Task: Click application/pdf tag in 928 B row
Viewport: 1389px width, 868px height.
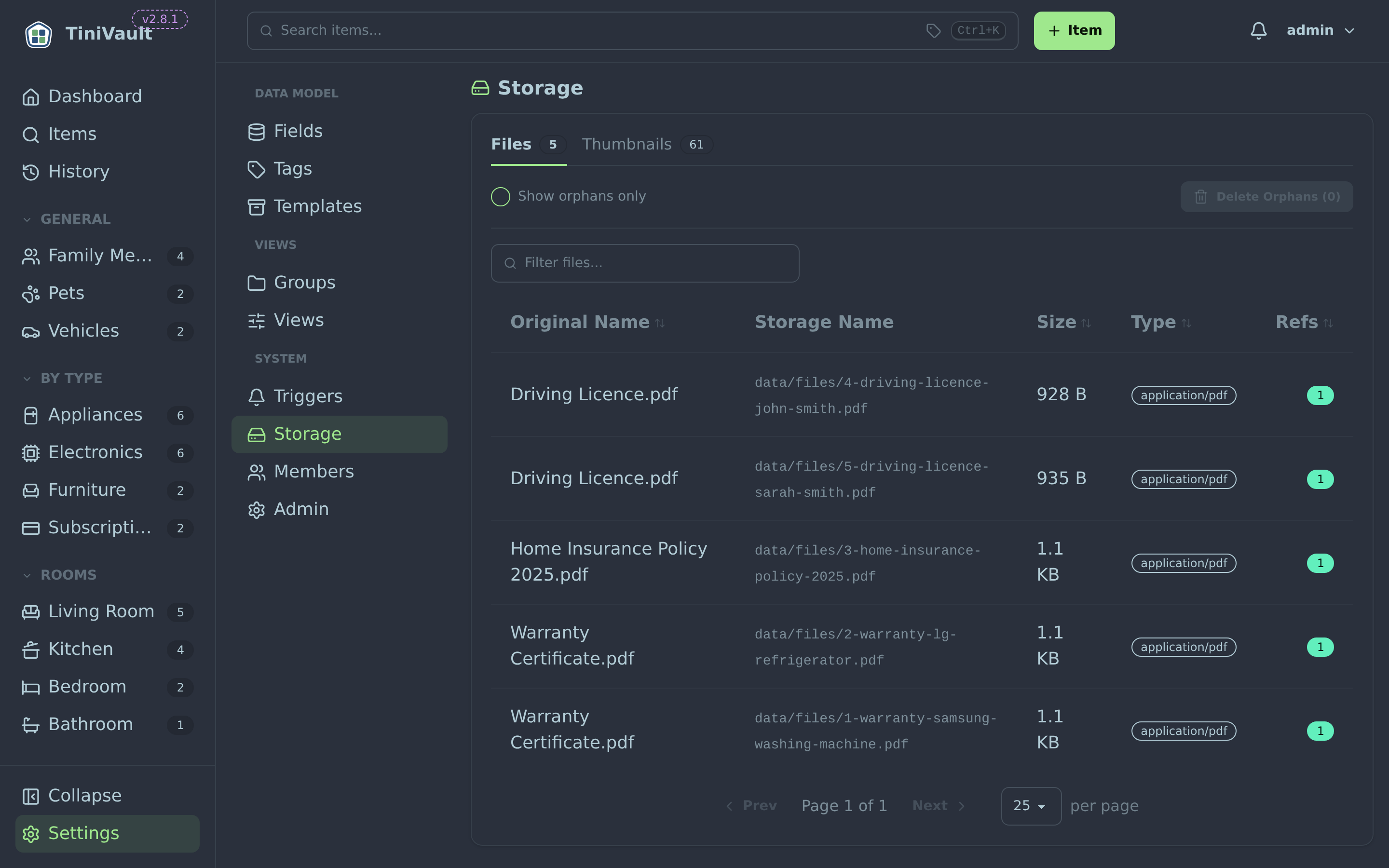Action: click(x=1184, y=395)
